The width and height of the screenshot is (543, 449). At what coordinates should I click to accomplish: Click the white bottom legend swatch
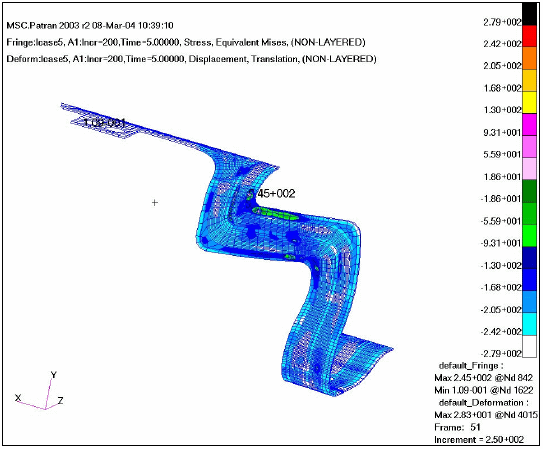coord(529,346)
